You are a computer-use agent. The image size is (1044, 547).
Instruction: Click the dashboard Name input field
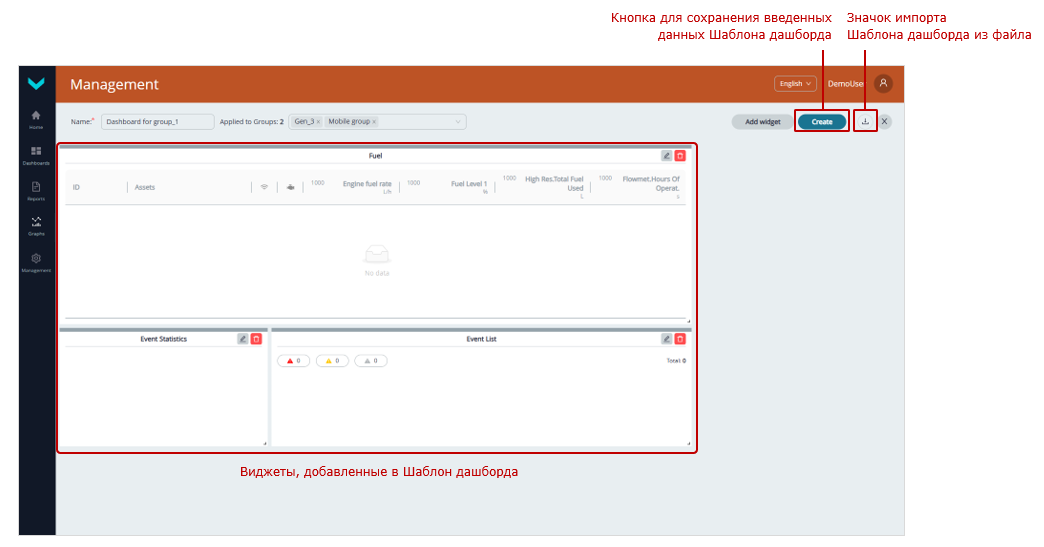click(x=158, y=122)
